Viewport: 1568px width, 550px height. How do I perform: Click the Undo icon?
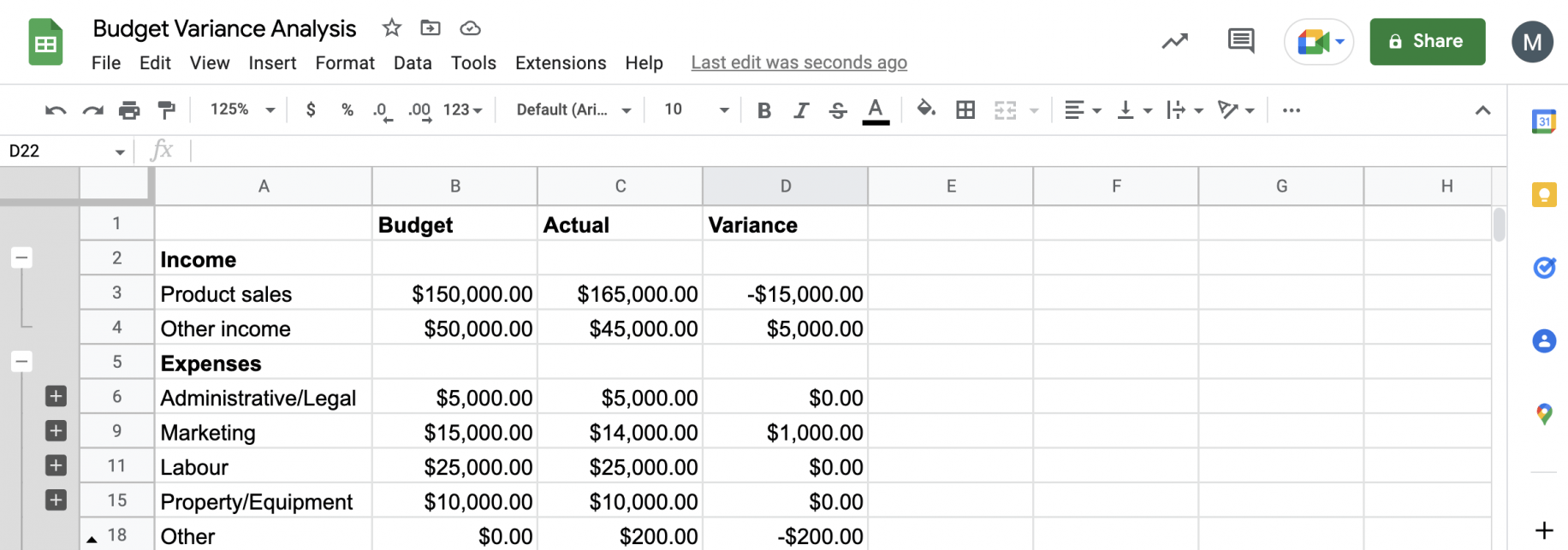coord(56,110)
